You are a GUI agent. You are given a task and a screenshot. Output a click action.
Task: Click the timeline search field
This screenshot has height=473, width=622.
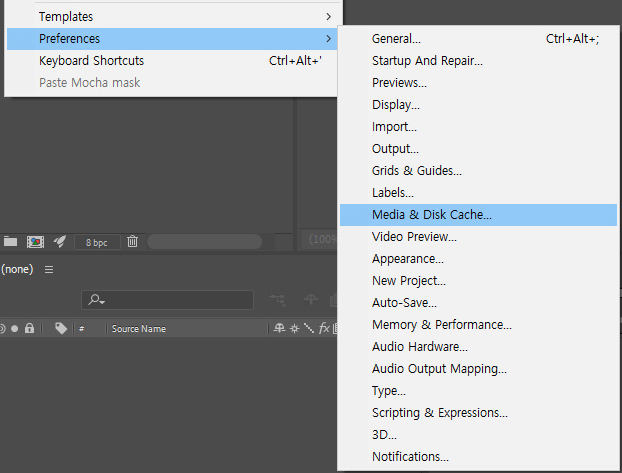167,300
